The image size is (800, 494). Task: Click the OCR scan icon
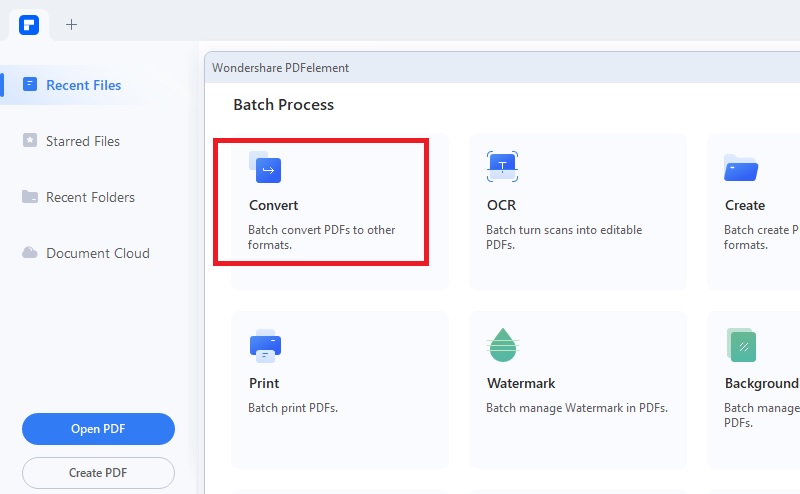(503, 166)
